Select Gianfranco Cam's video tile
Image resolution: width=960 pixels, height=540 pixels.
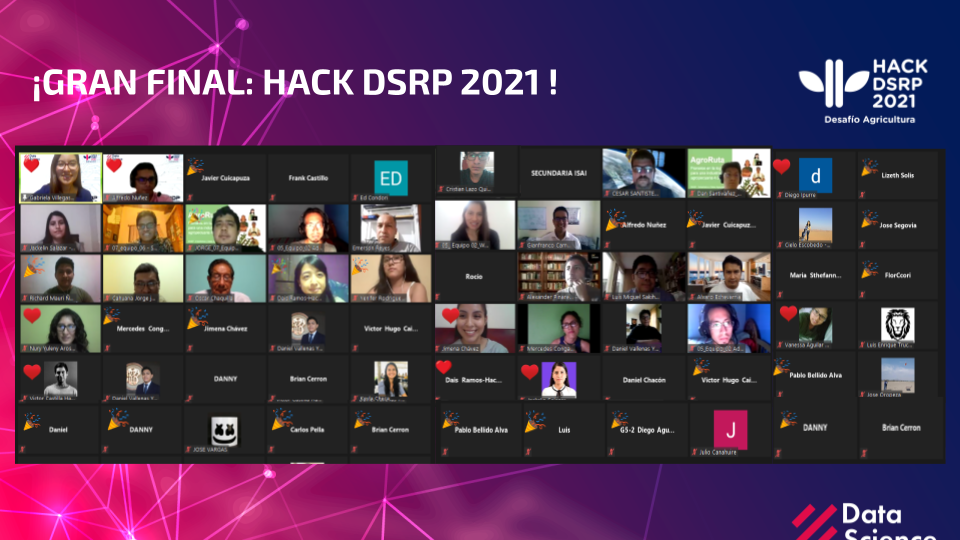click(x=559, y=225)
